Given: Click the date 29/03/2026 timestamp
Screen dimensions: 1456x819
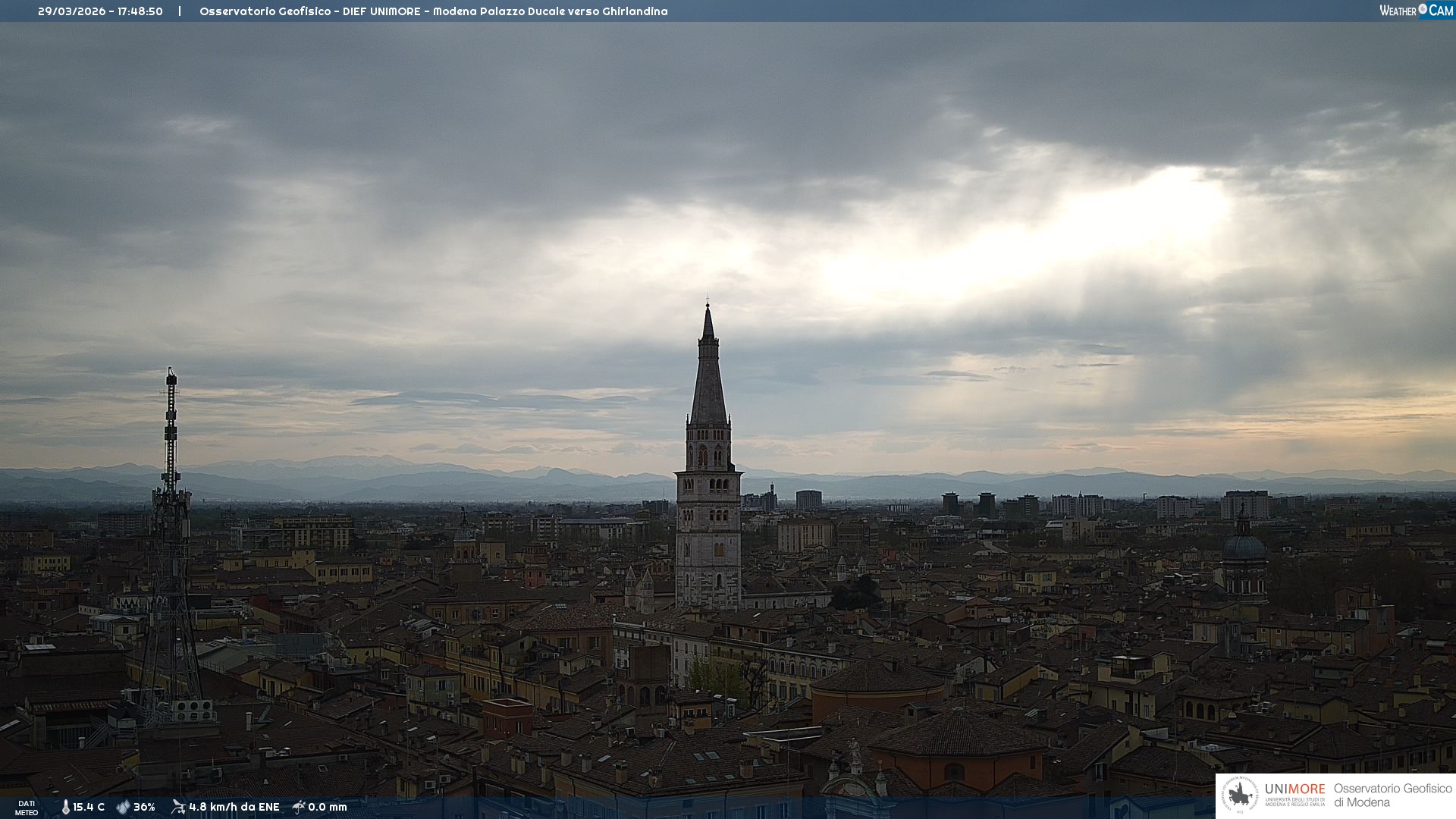Looking at the screenshot, I should click(x=71, y=11).
